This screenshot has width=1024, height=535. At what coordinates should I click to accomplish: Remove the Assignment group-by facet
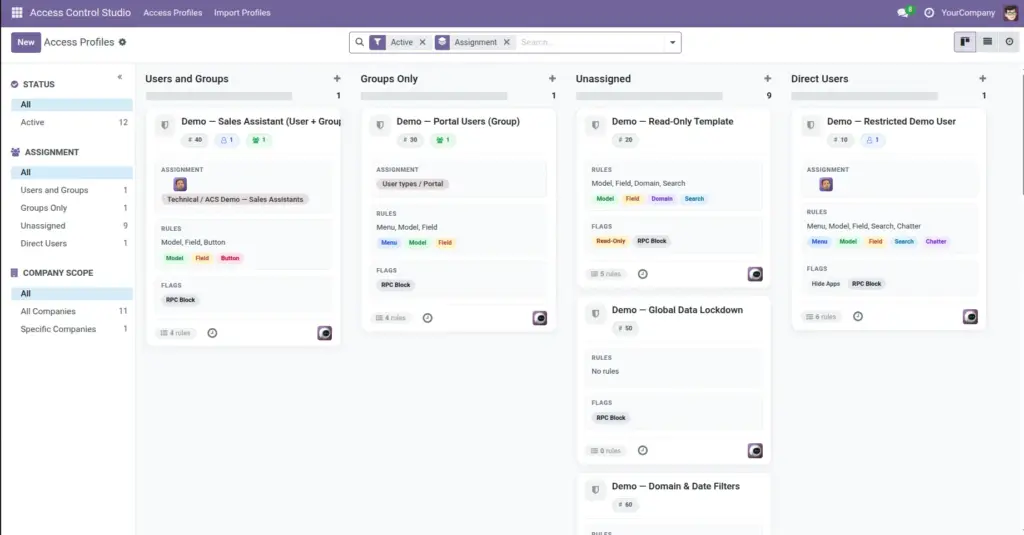pyautogui.click(x=506, y=42)
